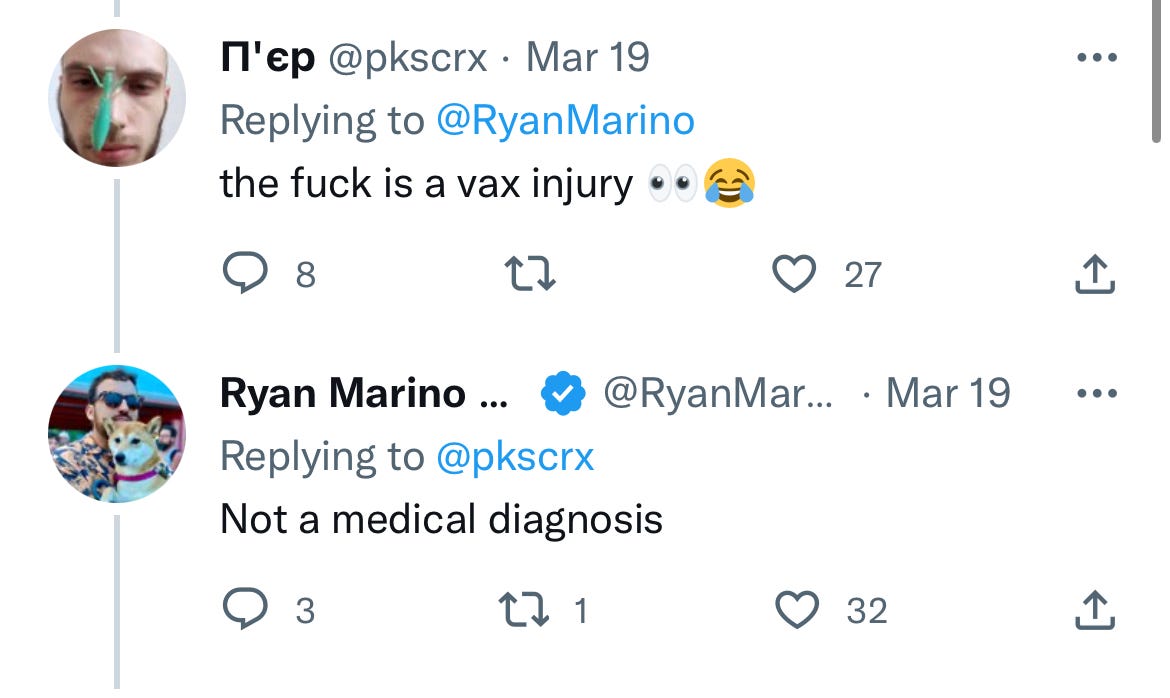Image resolution: width=1170 pixels, height=698 pixels.
Task: Toggle like on Ryan Marino's reply
Action: [x=795, y=607]
